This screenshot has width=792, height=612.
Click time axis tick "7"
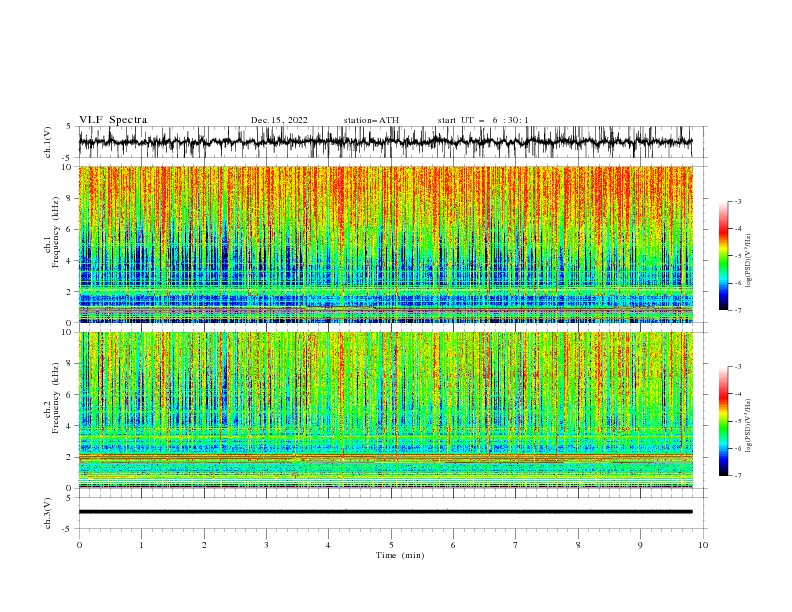(516, 545)
